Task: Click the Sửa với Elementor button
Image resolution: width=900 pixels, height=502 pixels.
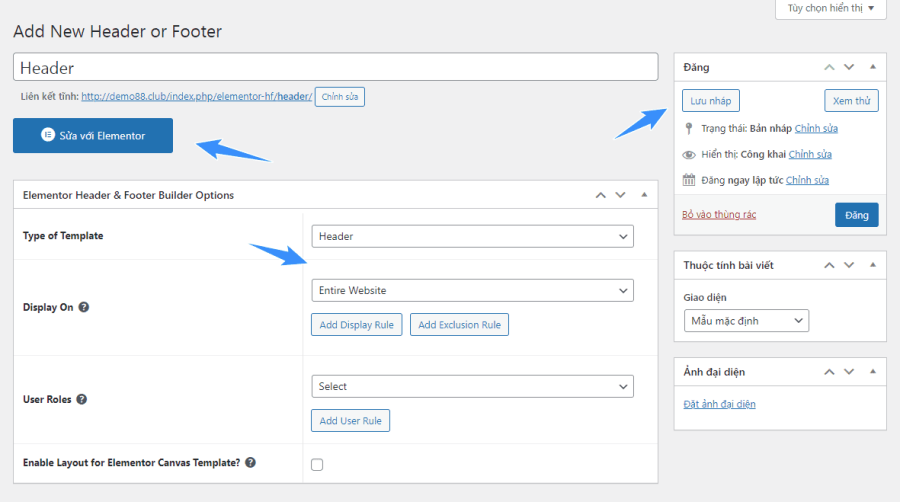Action: (93, 135)
